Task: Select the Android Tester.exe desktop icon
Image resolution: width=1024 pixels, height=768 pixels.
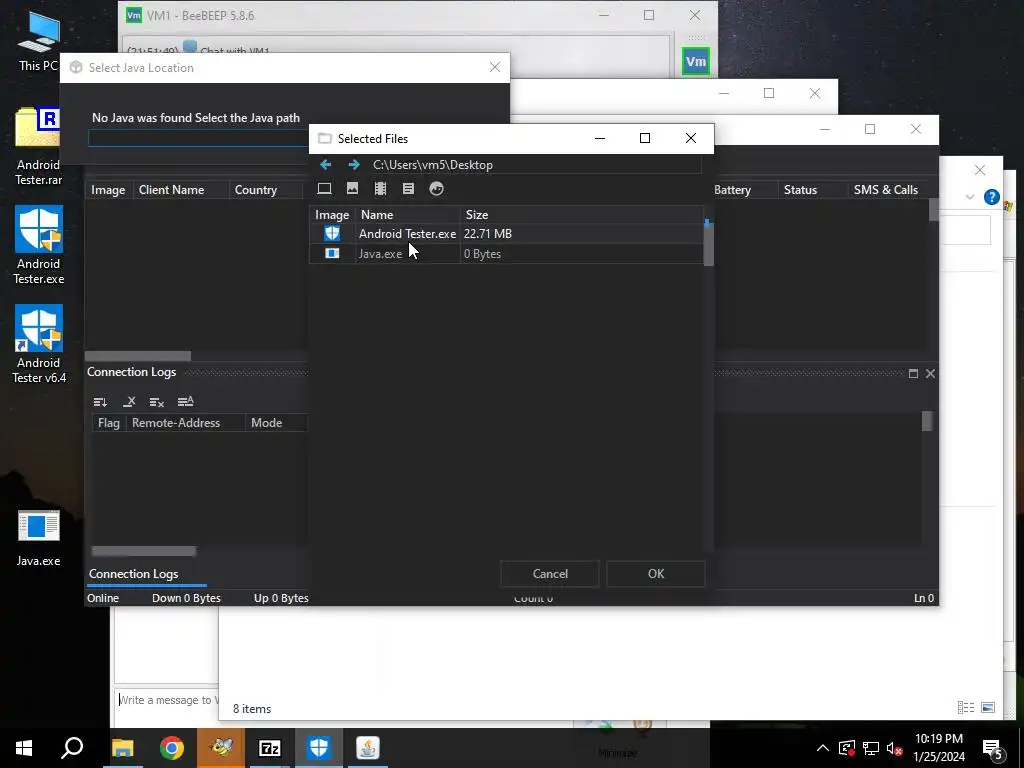Action: (x=39, y=245)
